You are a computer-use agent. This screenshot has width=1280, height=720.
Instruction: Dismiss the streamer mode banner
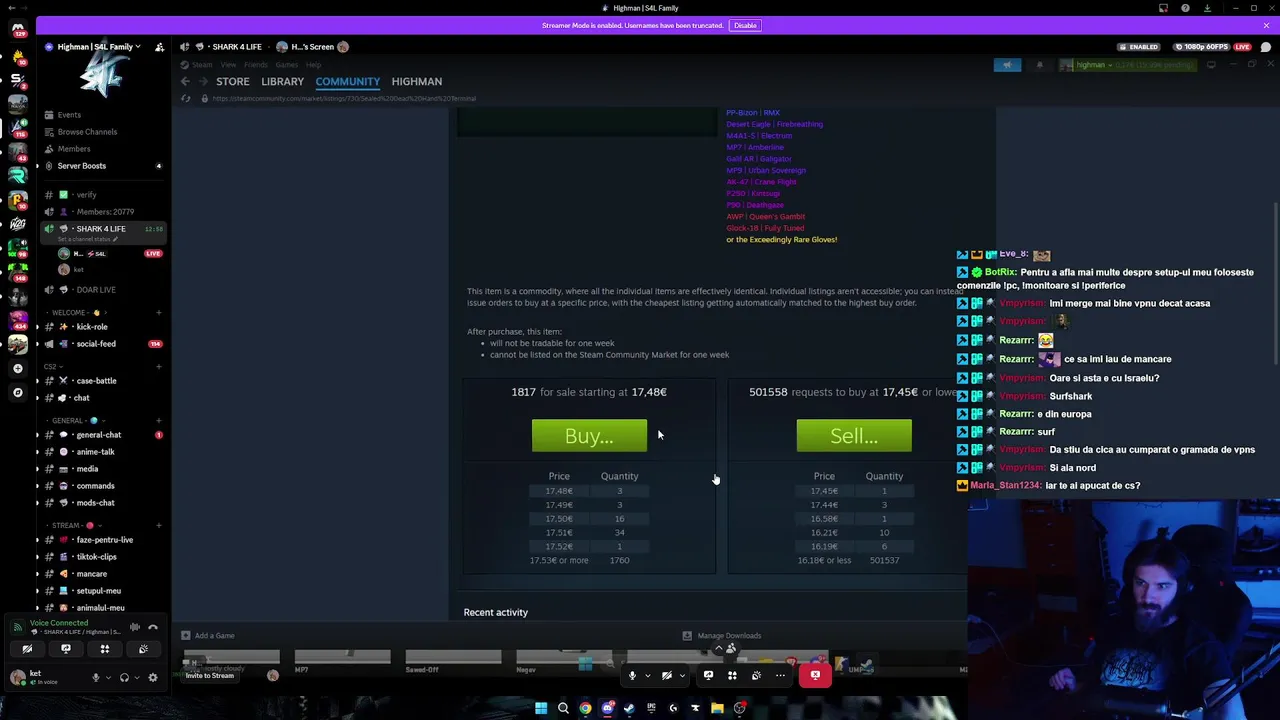(1266, 25)
